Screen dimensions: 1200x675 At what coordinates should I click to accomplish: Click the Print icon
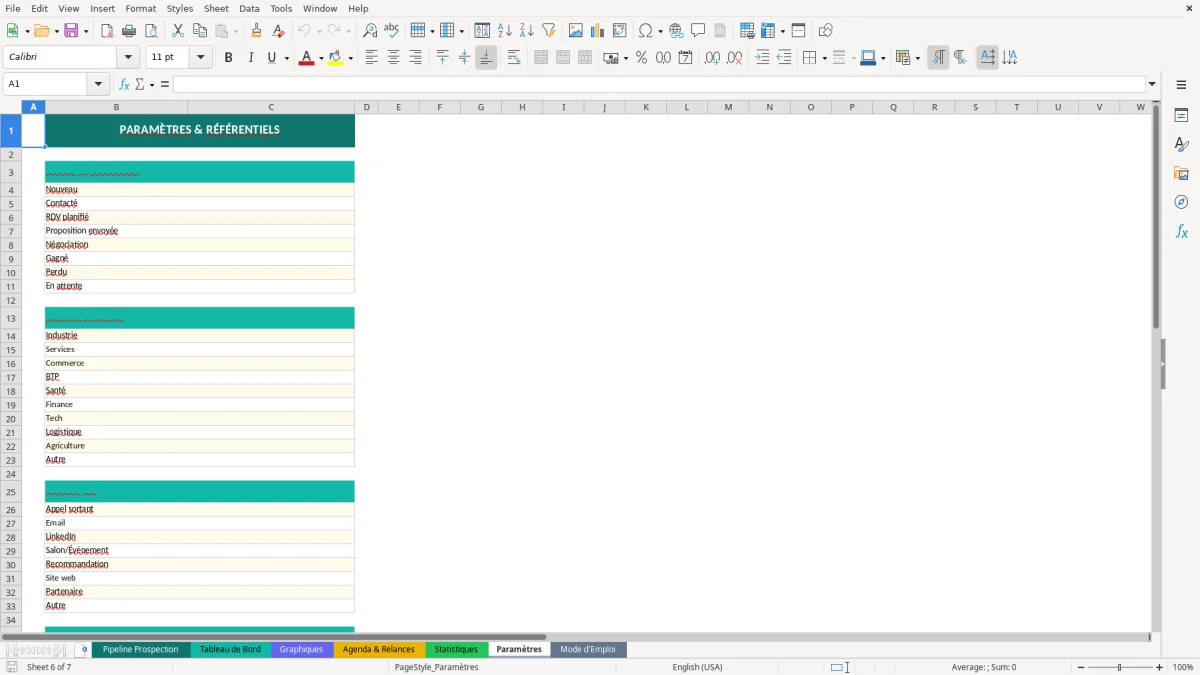point(129,31)
